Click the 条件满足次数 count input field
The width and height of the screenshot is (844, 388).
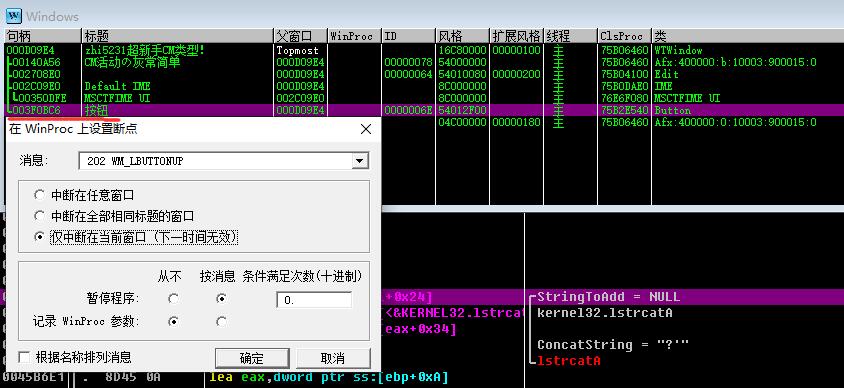pos(314,300)
